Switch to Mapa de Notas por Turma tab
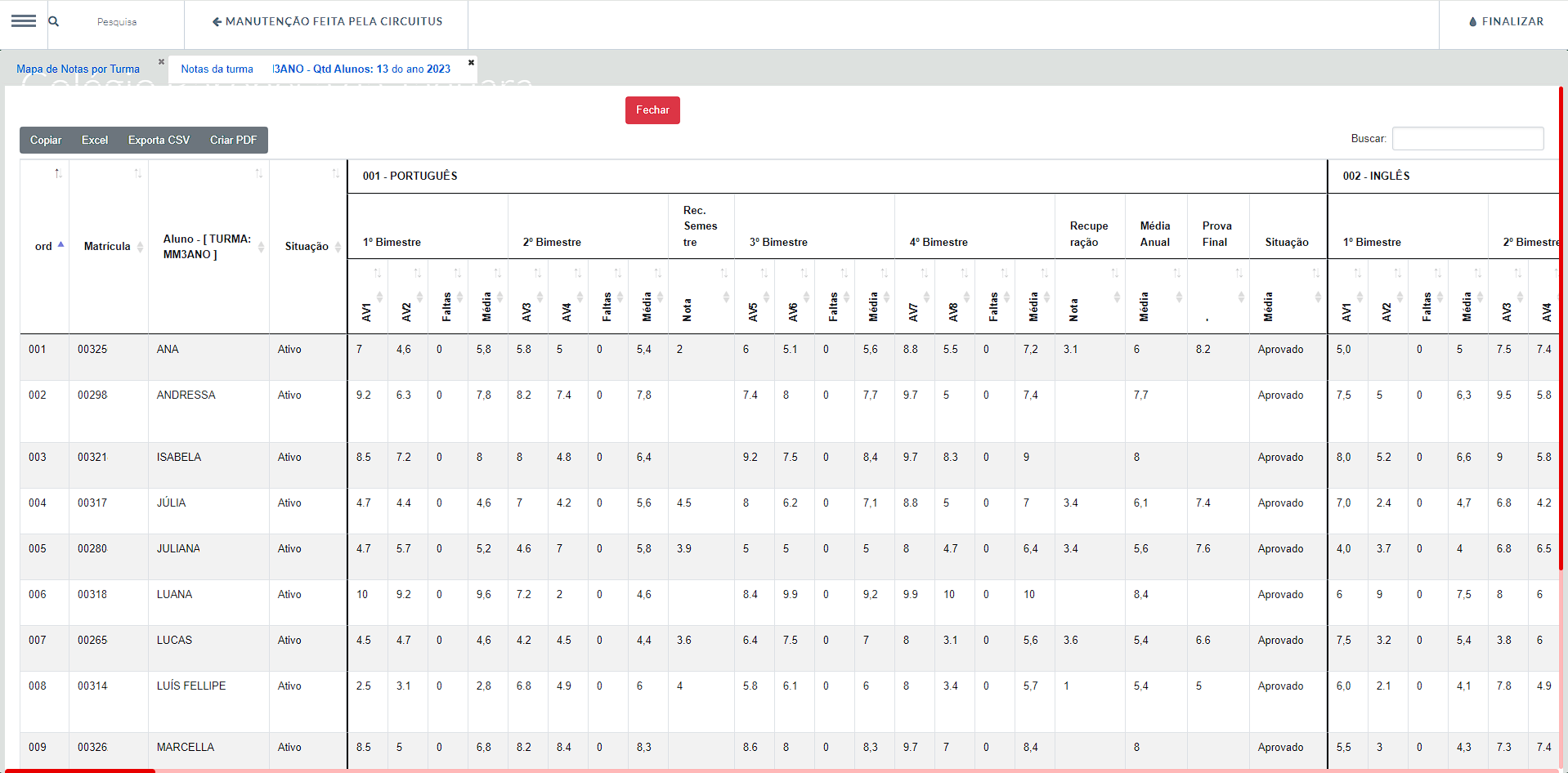Image resolution: width=1568 pixels, height=773 pixels. click(x=78, y=69)
